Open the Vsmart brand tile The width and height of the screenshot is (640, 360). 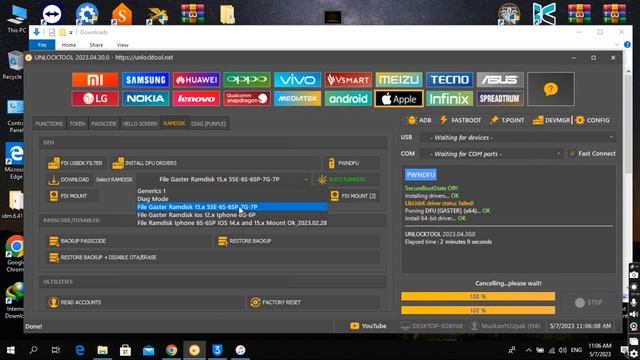point(348,80)
